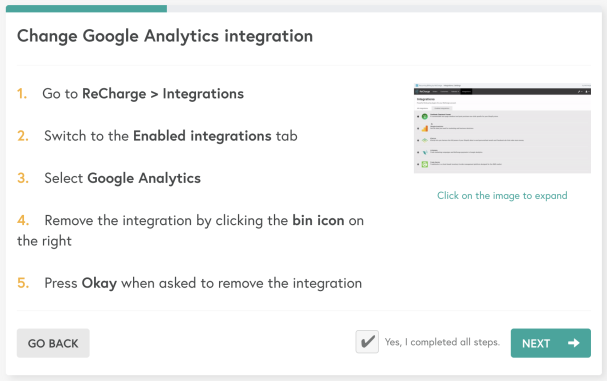Click the highlighted Integrations menu item in the preview navbar
The image size is (607, 381).
click(466, 92)
